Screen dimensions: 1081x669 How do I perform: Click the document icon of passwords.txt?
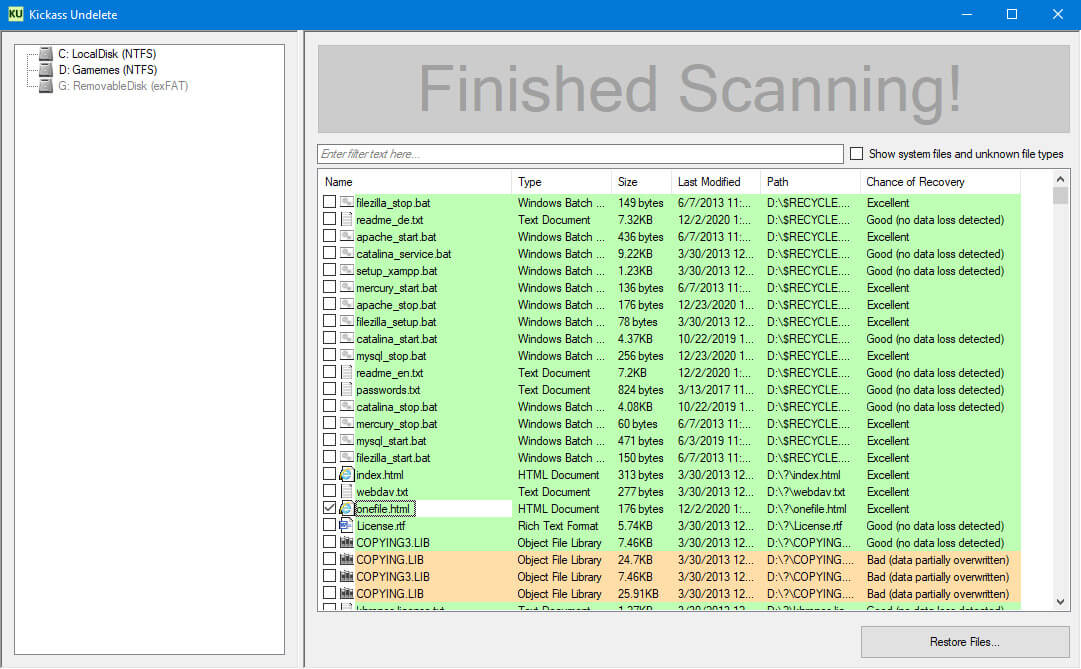[x=347, y=390]
